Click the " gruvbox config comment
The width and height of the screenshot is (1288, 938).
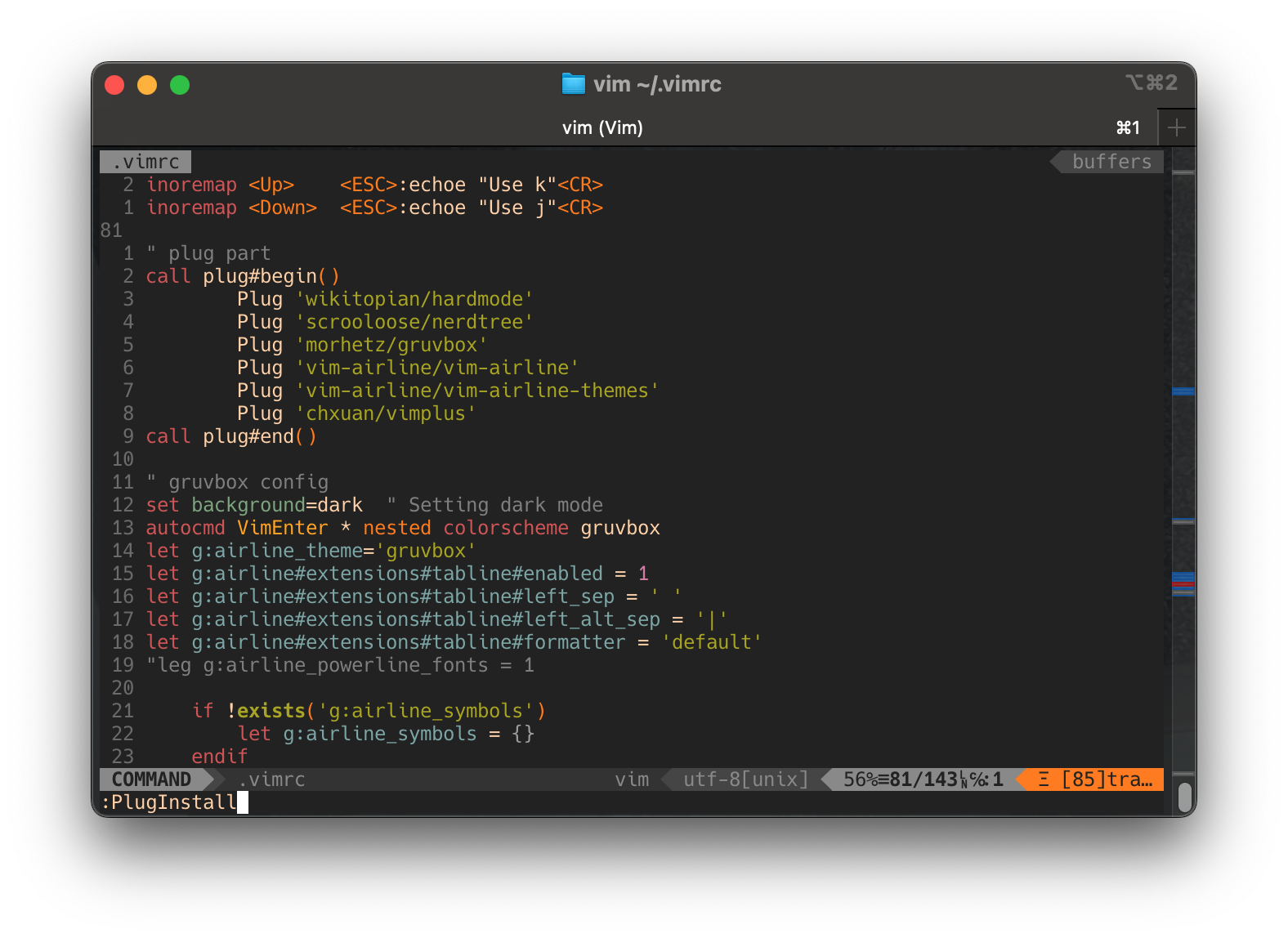coord(237,482)
